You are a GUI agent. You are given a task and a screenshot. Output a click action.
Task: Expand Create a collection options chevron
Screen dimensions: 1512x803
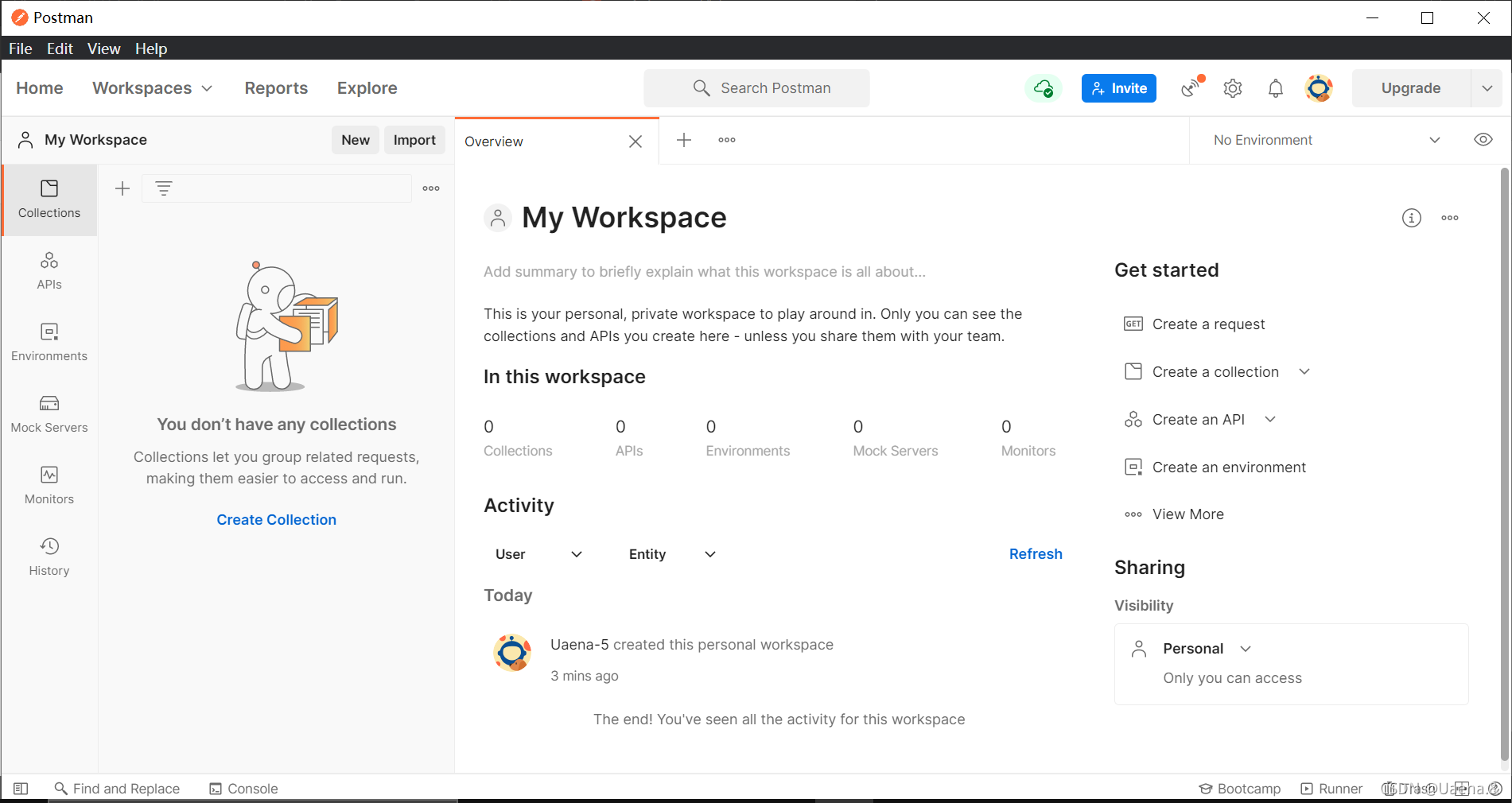pyautogui.click(x=1304, y=372)
